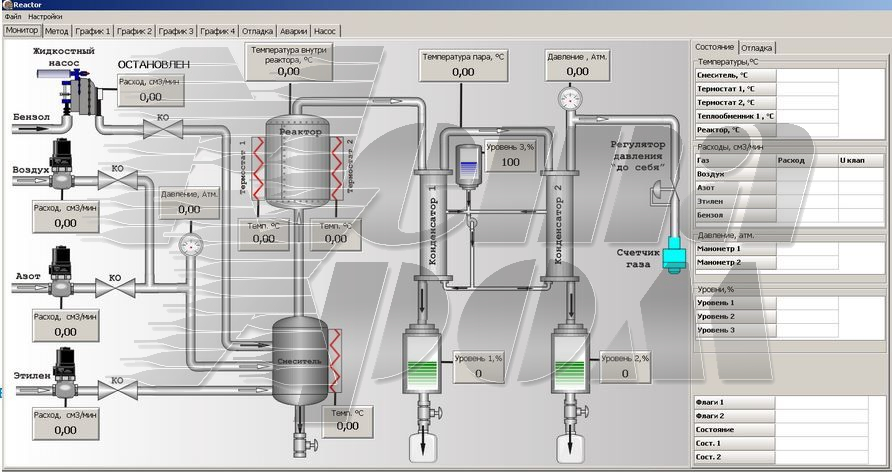
Task: Open the Настройки menu
Action: (45, 17)
